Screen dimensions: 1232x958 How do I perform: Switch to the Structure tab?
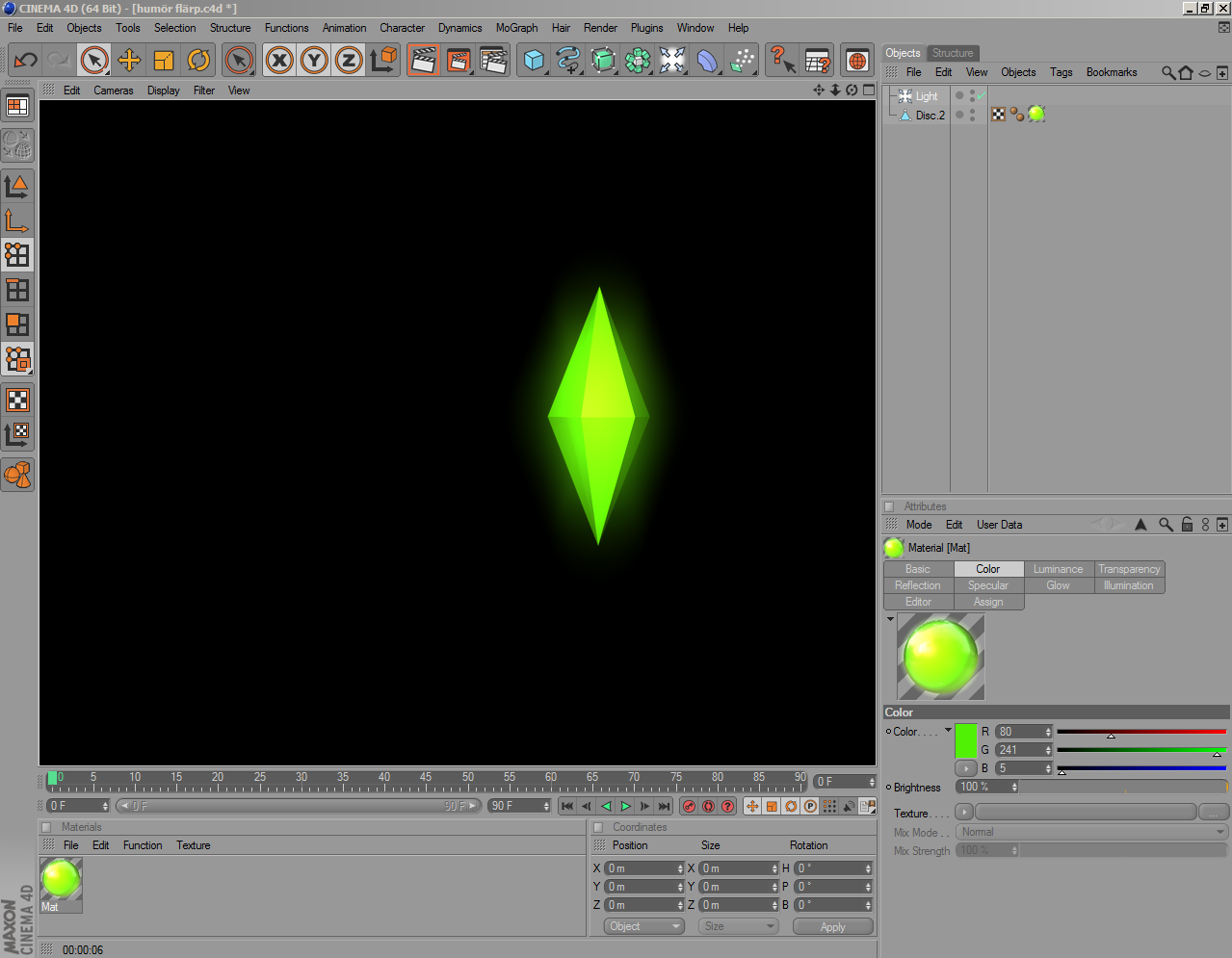coord(953,53)
